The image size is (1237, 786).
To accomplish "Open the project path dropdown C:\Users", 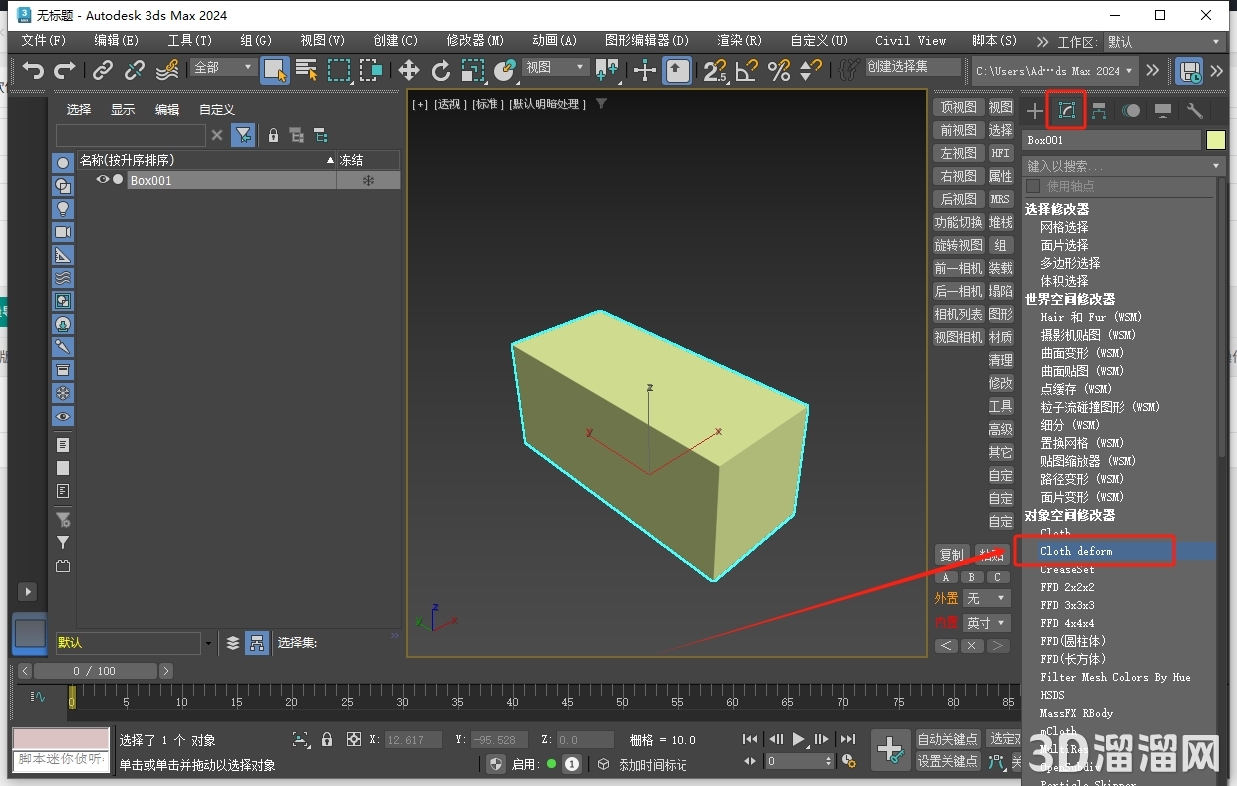I will point(1055,71).
